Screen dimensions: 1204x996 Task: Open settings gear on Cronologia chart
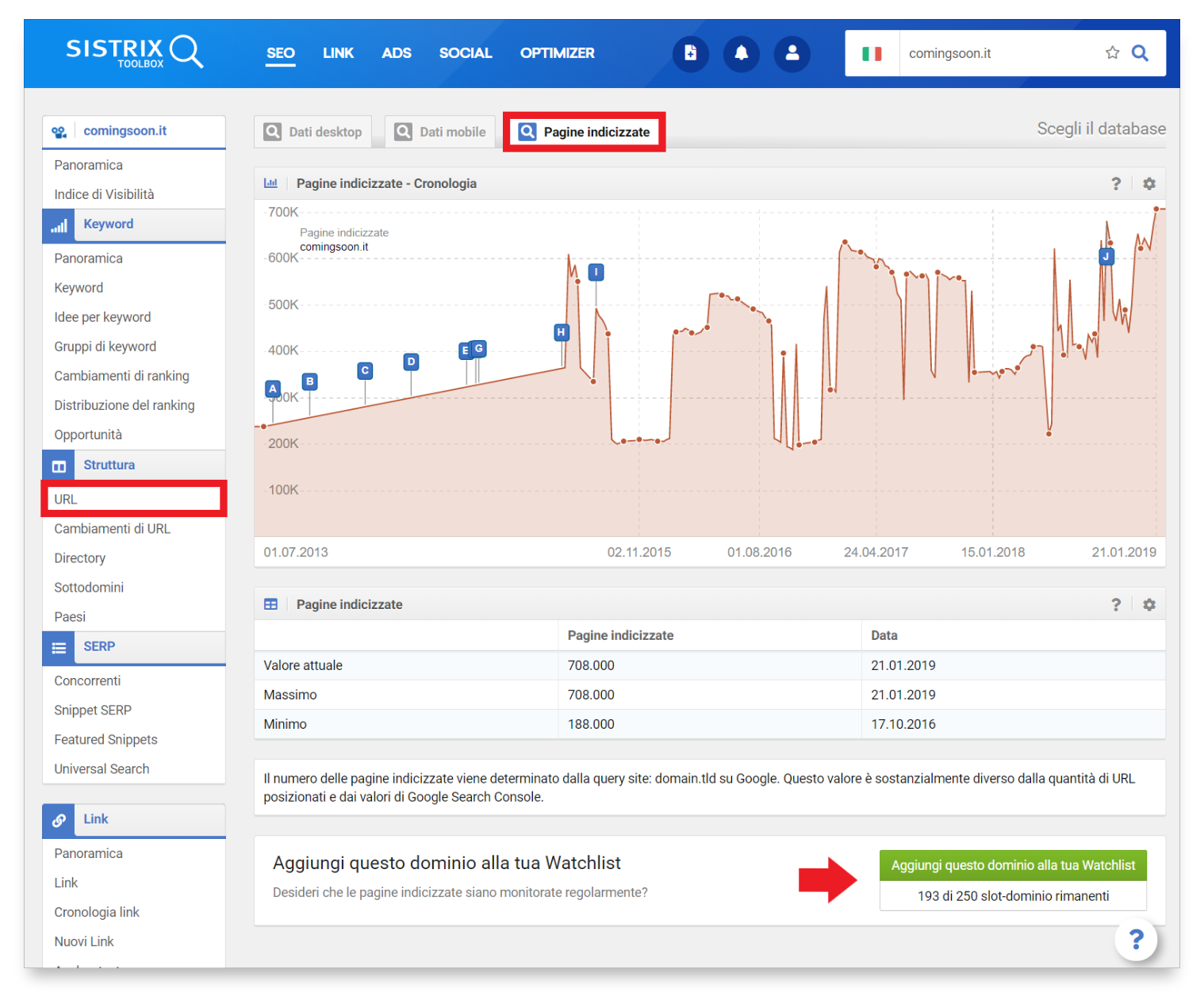pyautogui.click(x=1148, y=183)
